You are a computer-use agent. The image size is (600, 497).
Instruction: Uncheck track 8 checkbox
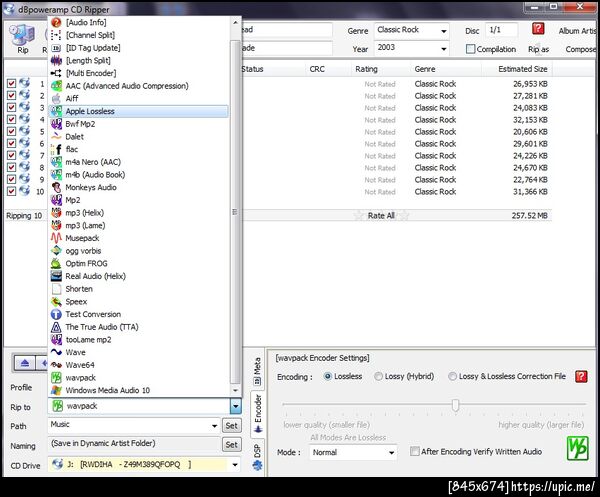pos(11,167)
